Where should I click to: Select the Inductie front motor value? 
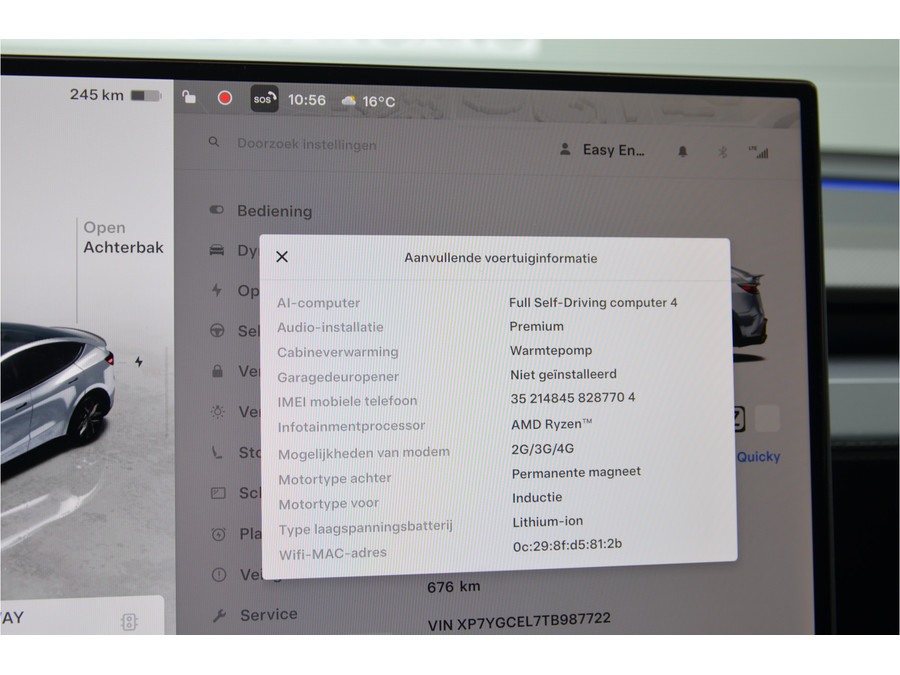537,497
